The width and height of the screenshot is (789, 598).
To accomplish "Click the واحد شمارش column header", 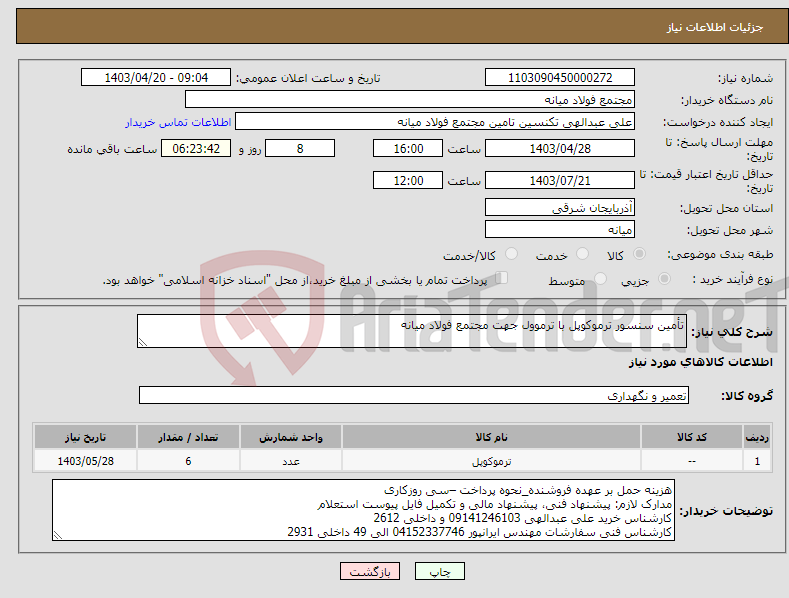I will pos(291,437).
